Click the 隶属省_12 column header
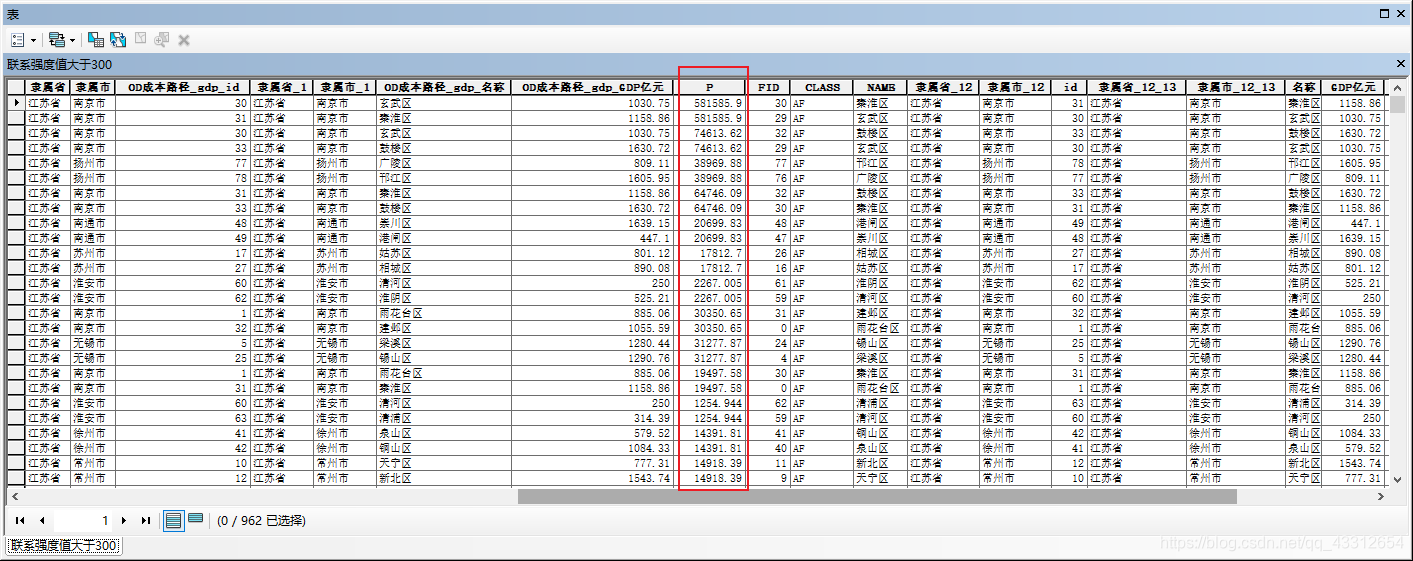Viewport: 1413px width, 561px height. click(x=944, y=88)
